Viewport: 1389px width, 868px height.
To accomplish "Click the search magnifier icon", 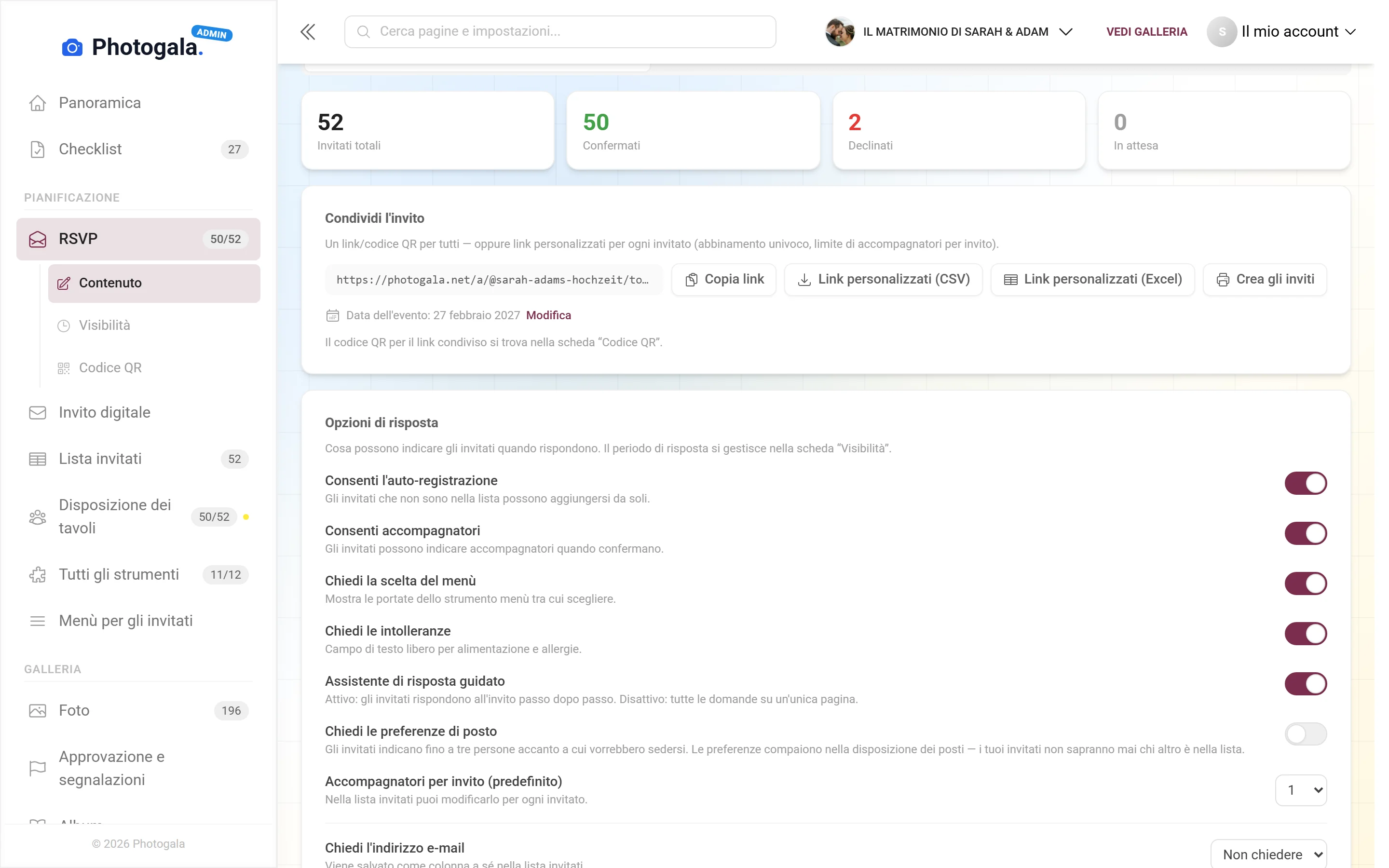I will (363, 31).
